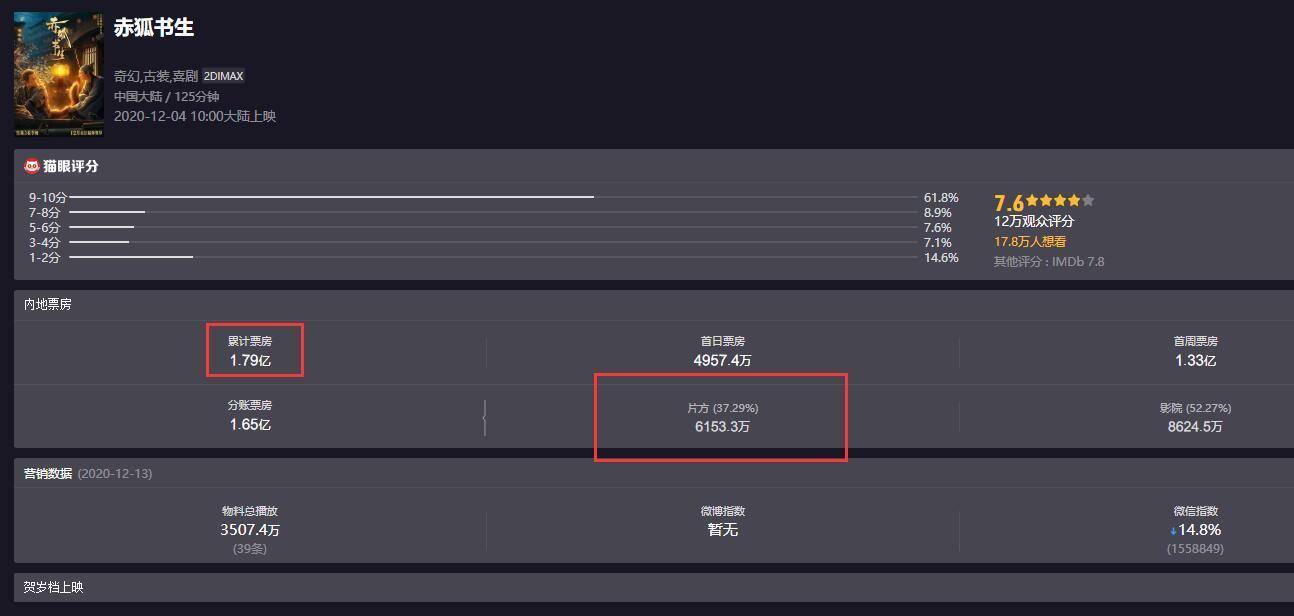The height and width of the screenshot is (616, 1294).
Task: Click the 片方 6153.3万 share box
Action: [x=722, y=418]
